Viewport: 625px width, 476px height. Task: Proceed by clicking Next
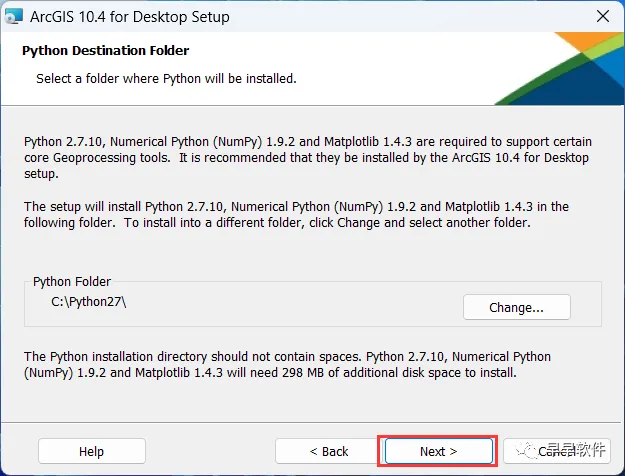[438, 451]
